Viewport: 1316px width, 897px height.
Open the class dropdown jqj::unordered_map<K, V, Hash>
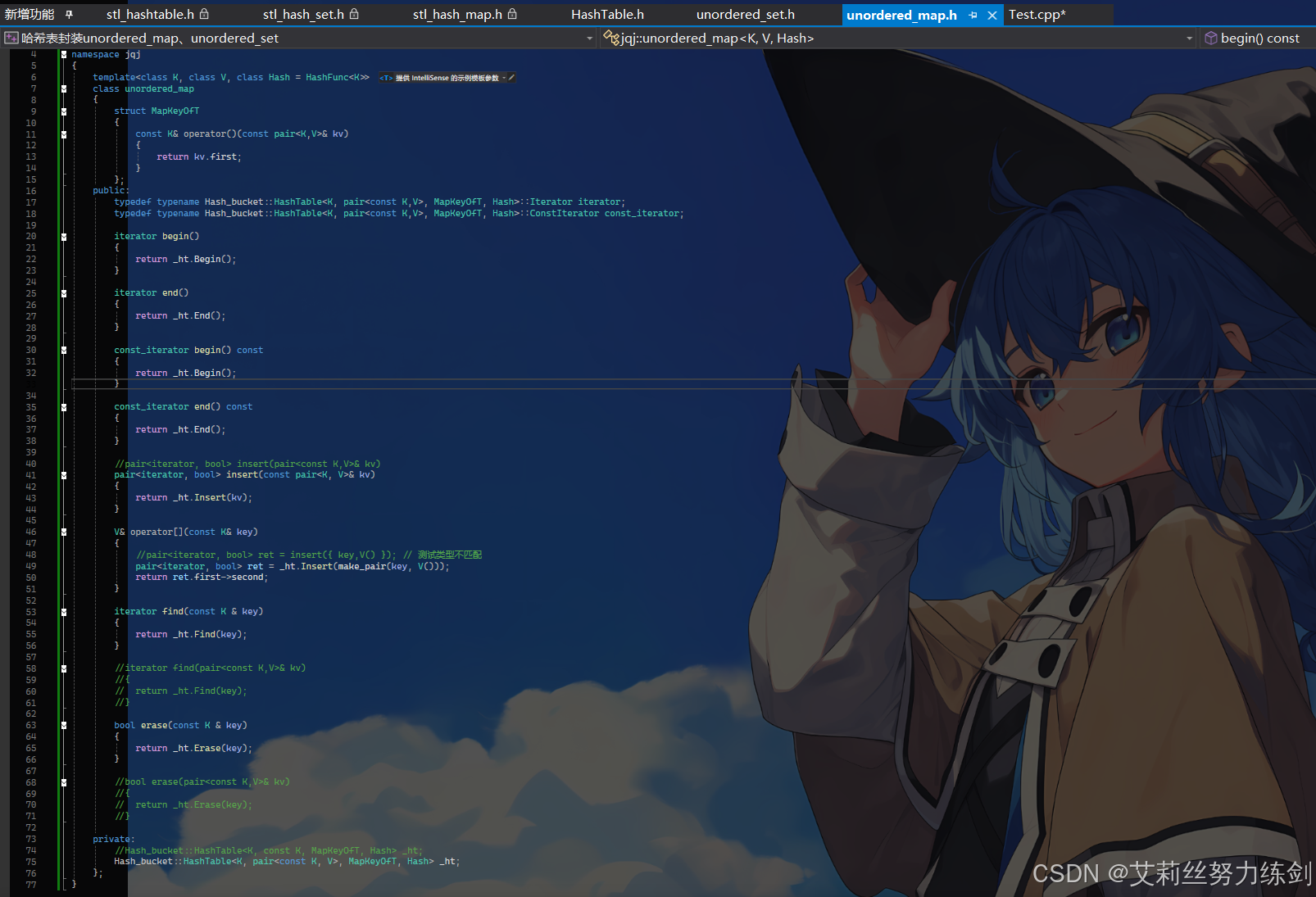[899, 38]
